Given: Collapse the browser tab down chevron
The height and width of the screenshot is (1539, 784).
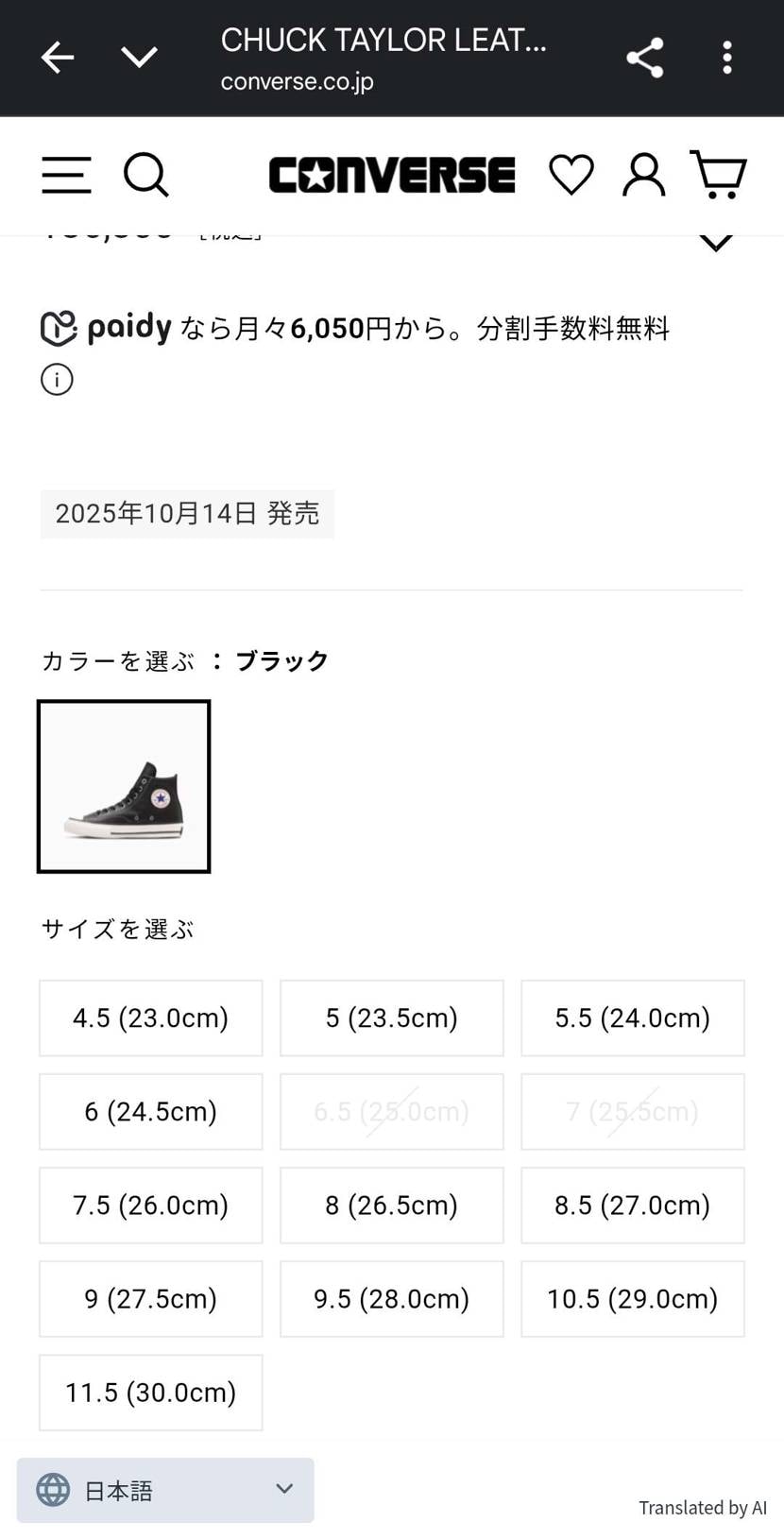Looking at the screenshot, I should coord(139,58).
